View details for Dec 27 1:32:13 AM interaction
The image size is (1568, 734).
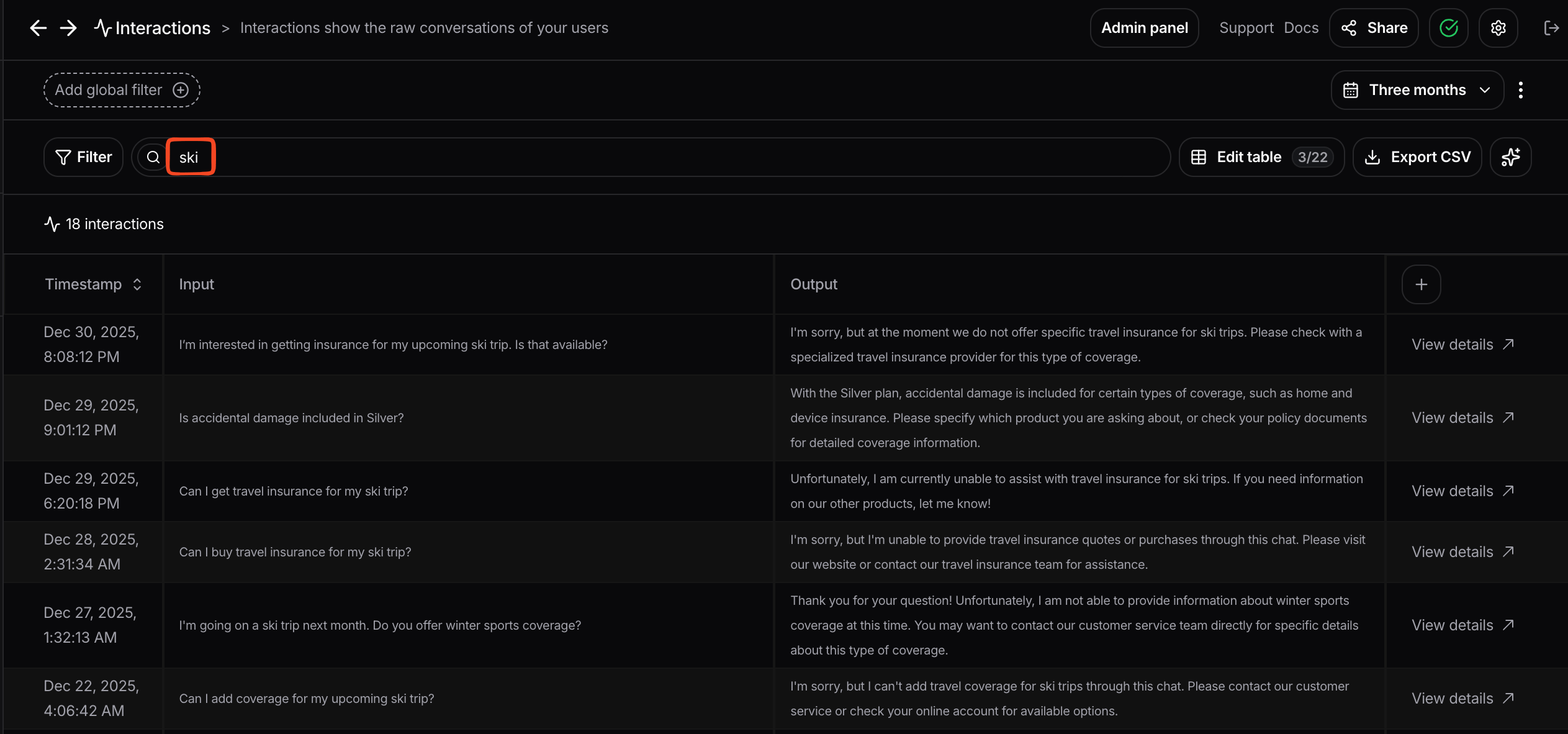click(1463, 625)
